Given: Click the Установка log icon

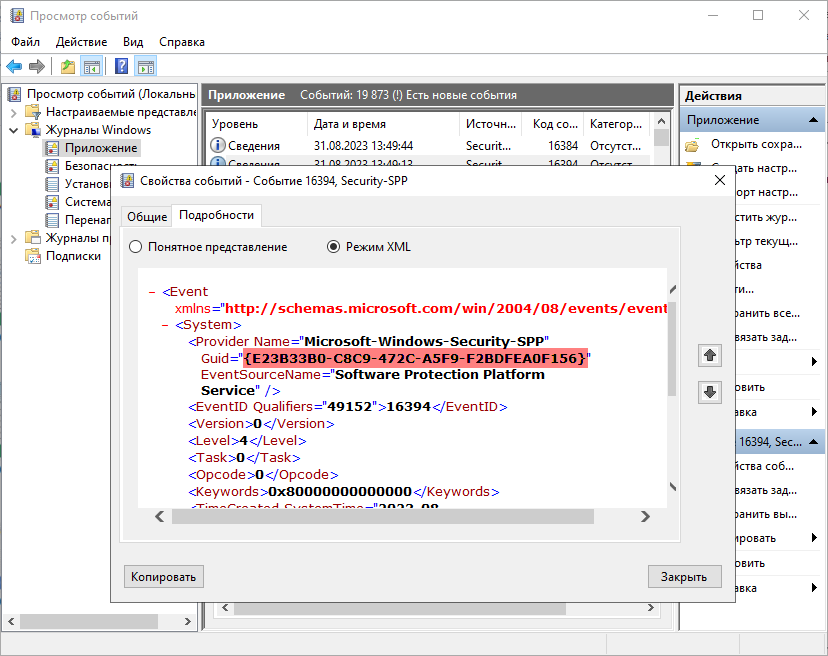Looking at the screenshot, I should coord(52,184).
